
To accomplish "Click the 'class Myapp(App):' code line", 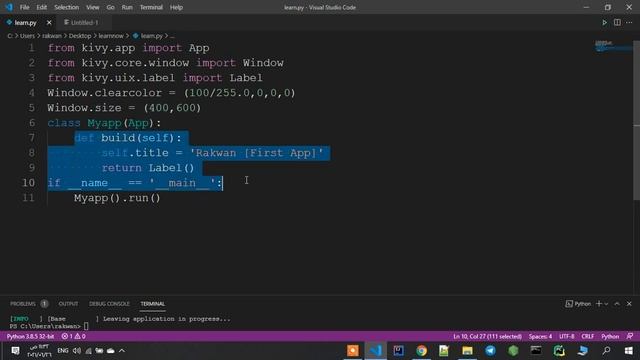I will pos(104,123).
